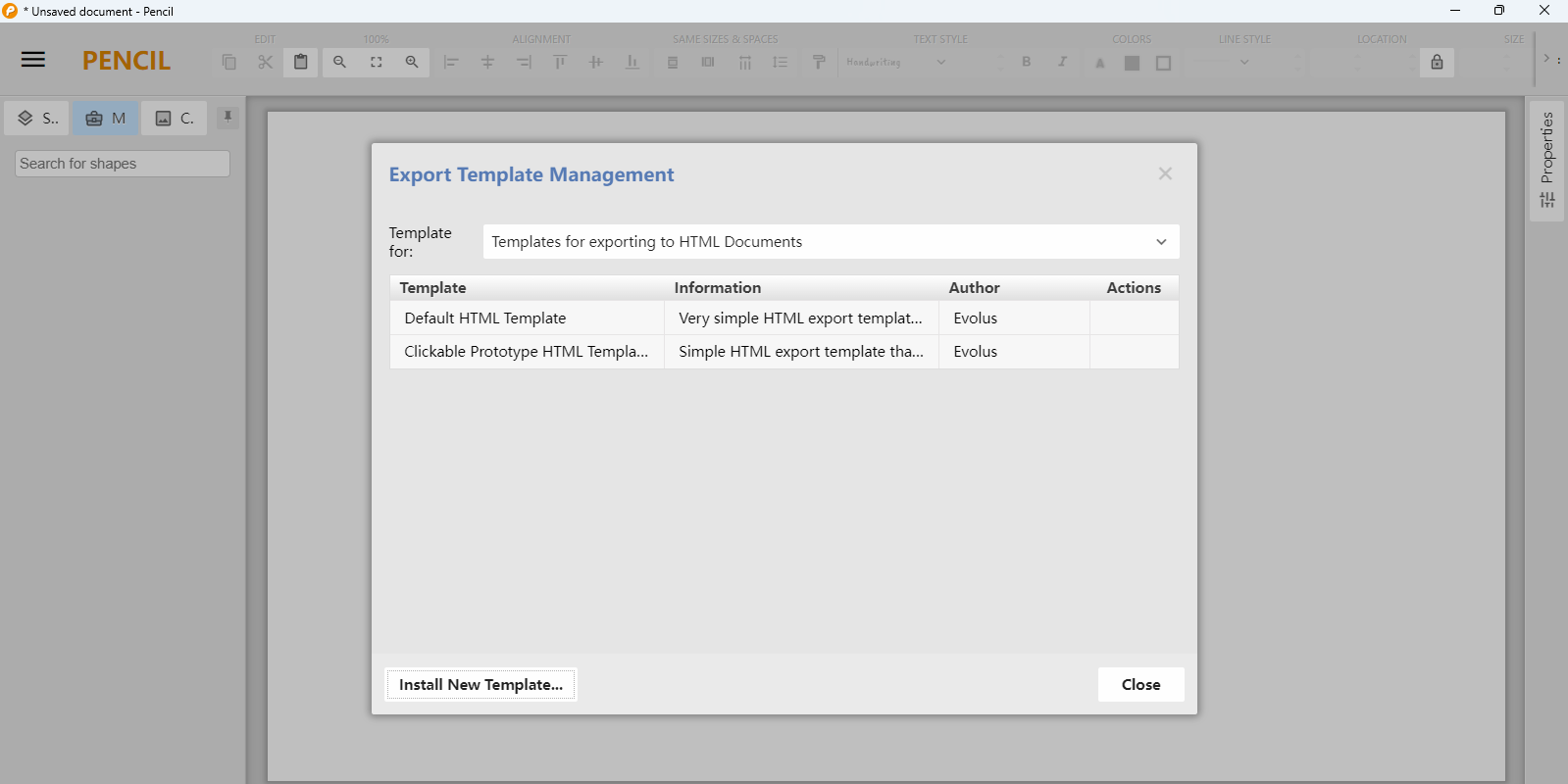Open the hamburger main menu
The image size is (1568, 784).
[x=33, y=60]
